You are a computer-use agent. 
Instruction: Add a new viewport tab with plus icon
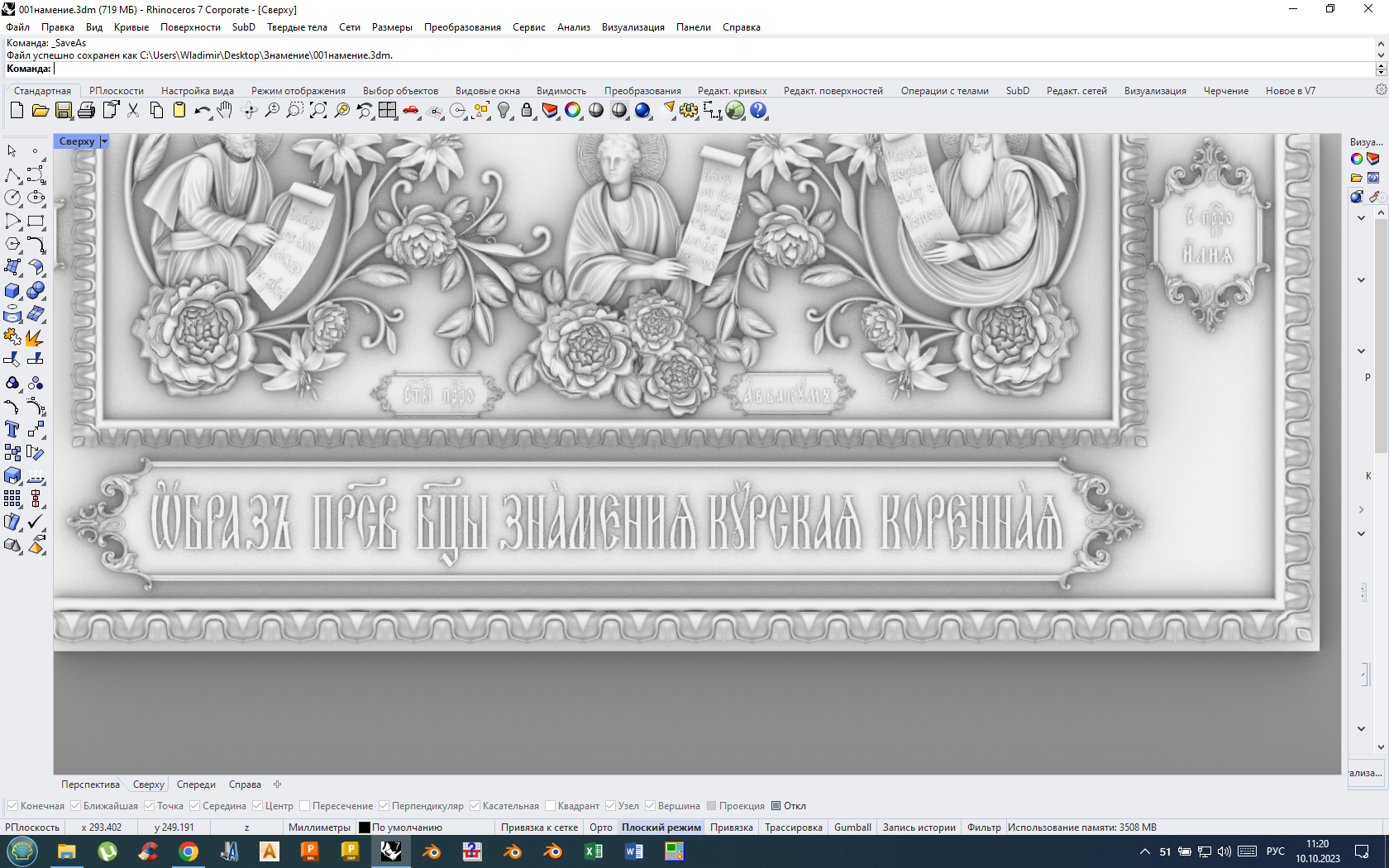278,785
